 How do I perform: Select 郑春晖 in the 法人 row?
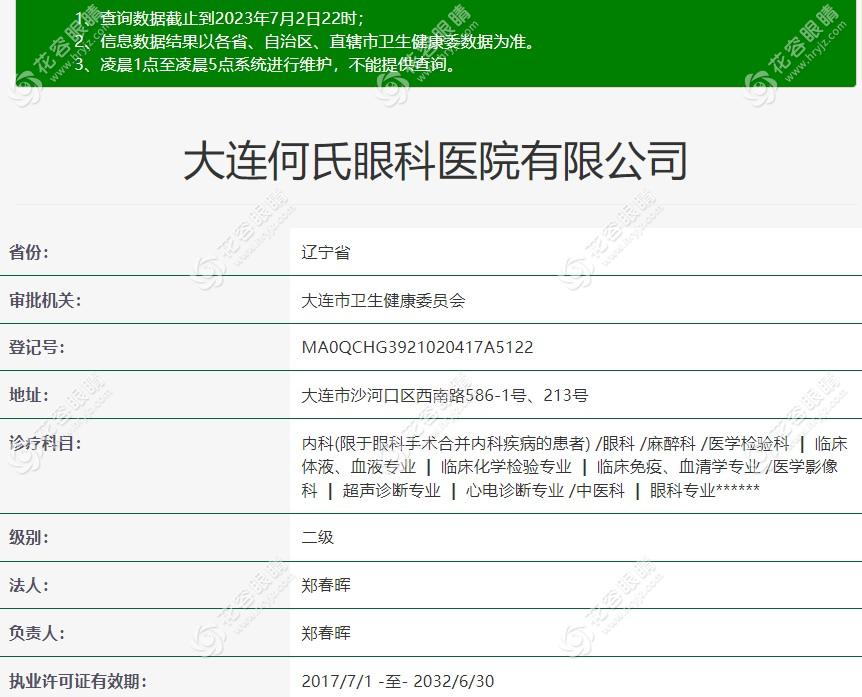pos(326,585)
